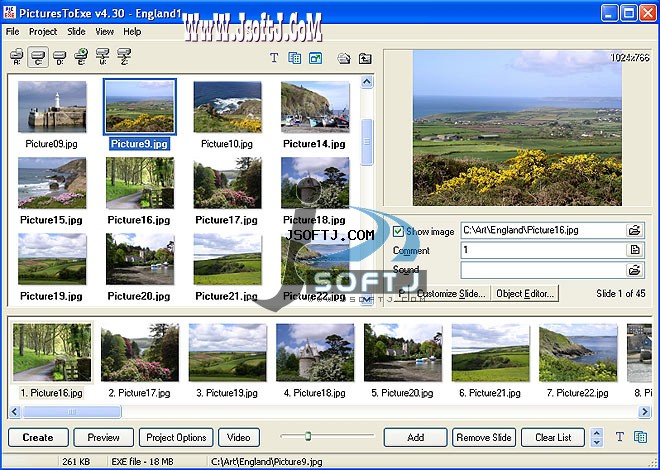
Task: Click the table icon at the bottom right
Action: click(x=640, y=437)
